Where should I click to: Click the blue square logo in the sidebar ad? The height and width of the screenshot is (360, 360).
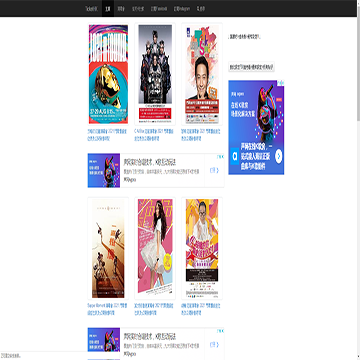(235, 157)
